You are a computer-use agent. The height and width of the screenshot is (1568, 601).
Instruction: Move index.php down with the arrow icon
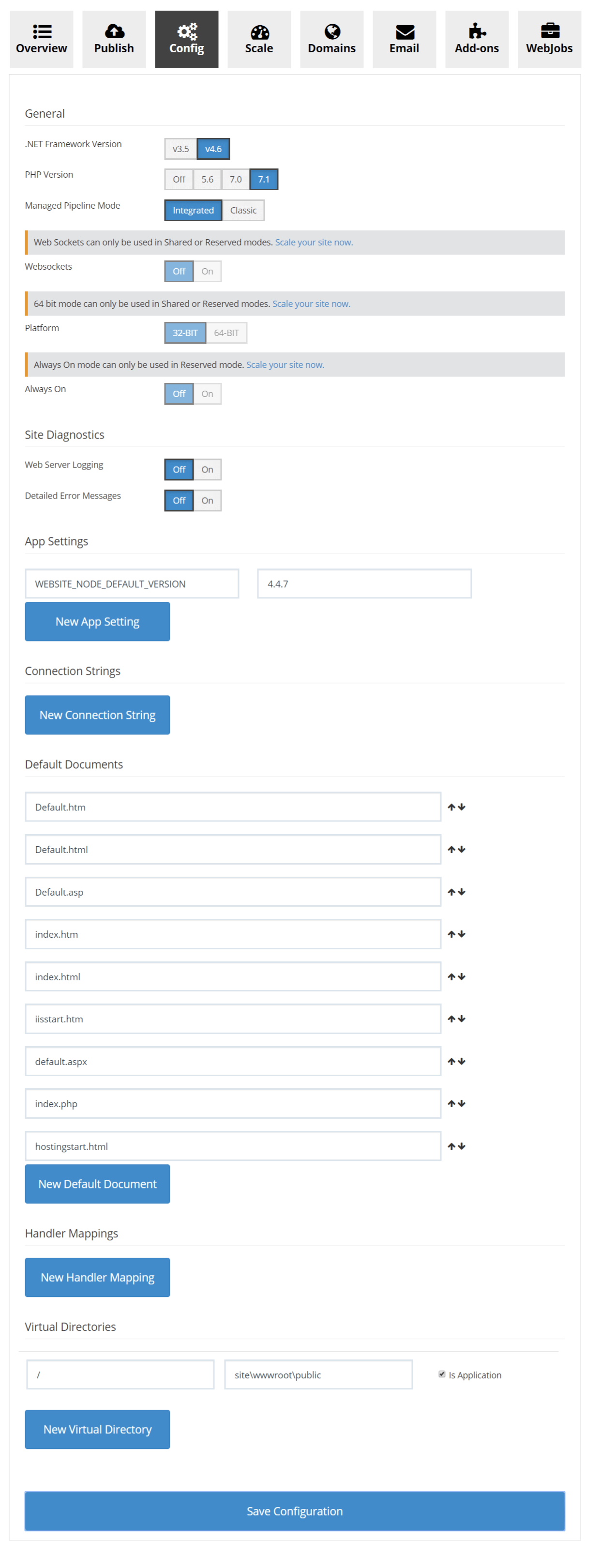point(462,1104)
